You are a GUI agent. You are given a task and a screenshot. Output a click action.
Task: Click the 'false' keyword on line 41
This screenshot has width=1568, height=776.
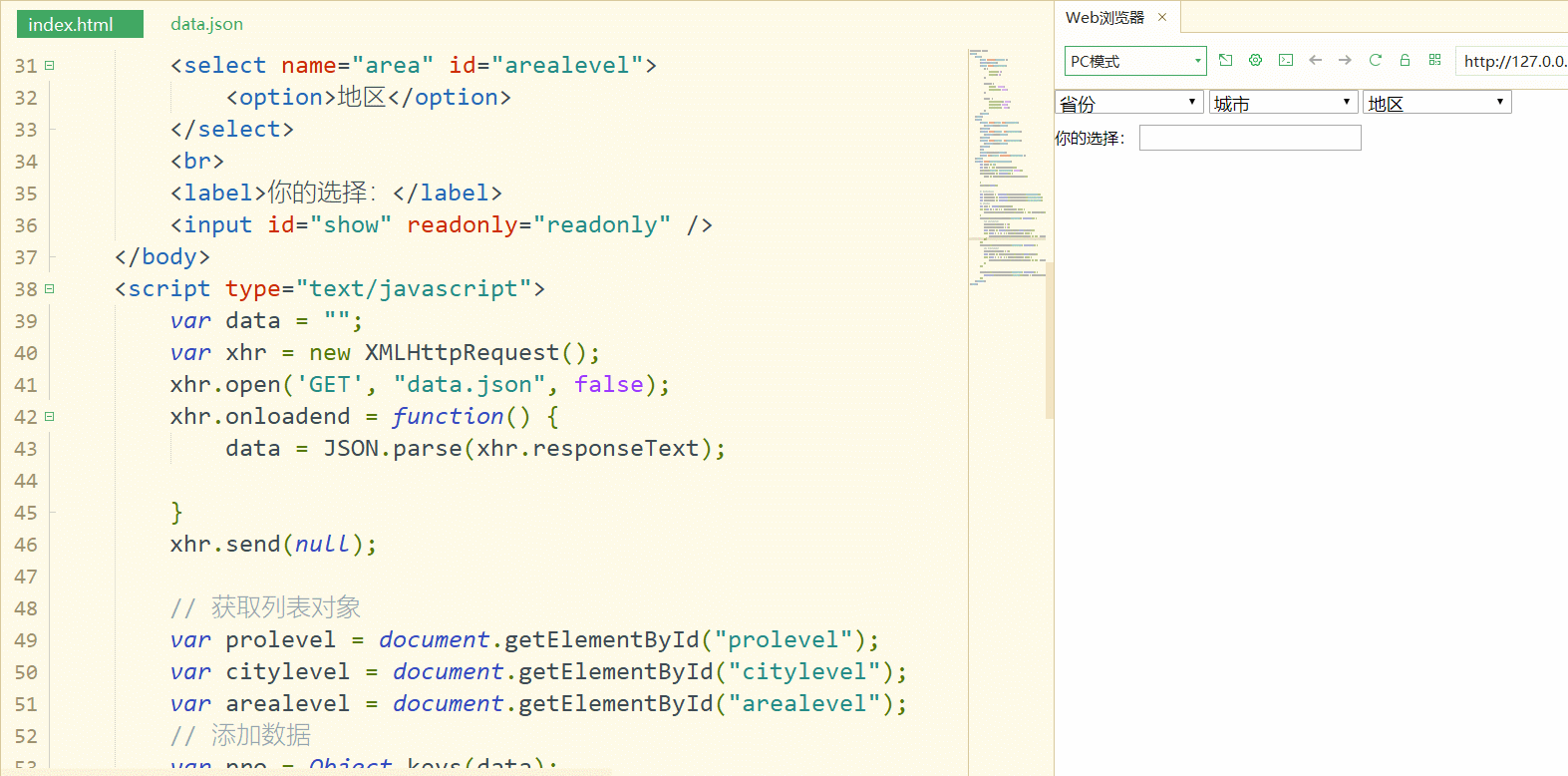click(x=608, y=384)
